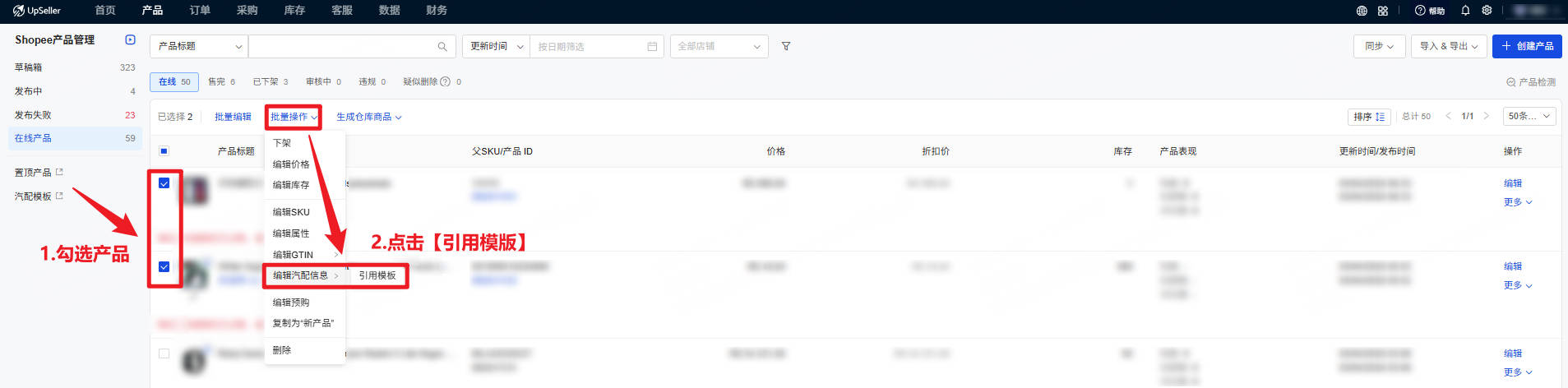
Task: Select 编辑GTIN in batch menu
Action: (304, 255)
